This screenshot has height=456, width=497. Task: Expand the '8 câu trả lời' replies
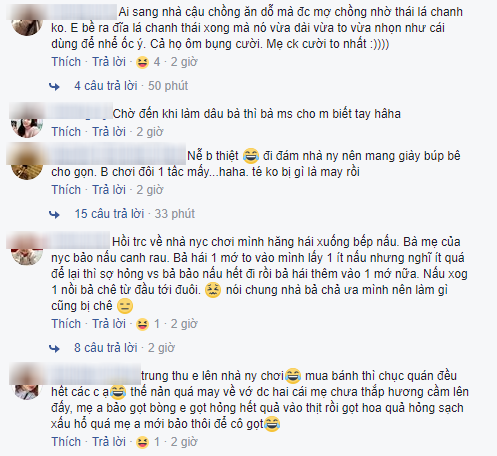106,348
